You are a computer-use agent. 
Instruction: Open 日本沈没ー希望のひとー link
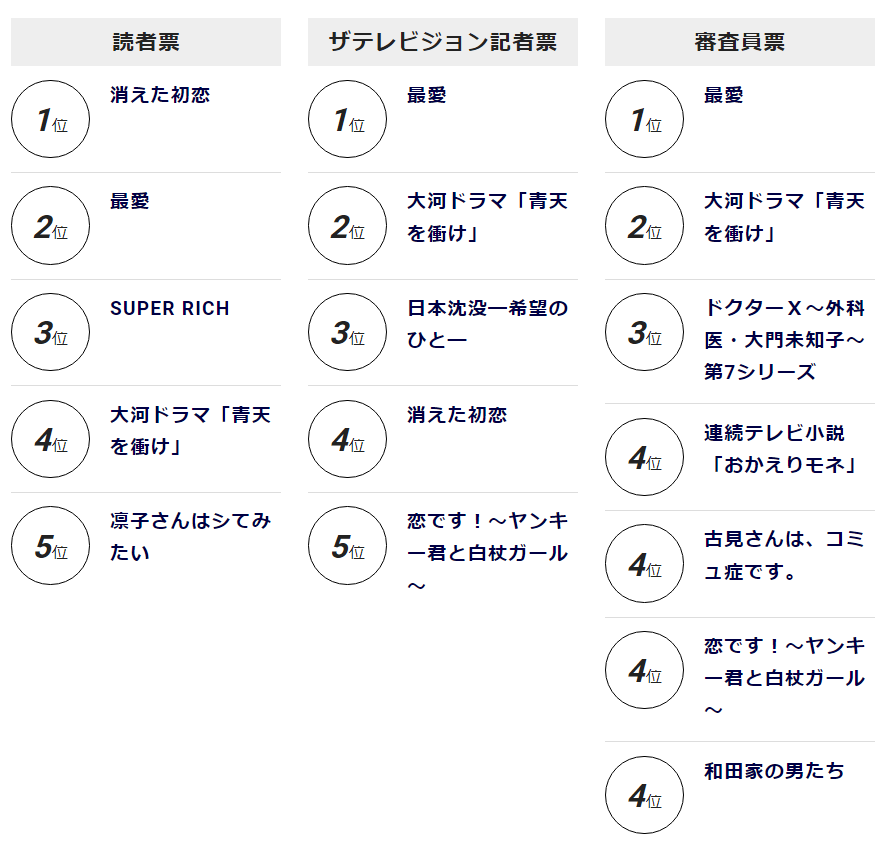[x=488, y=324]
